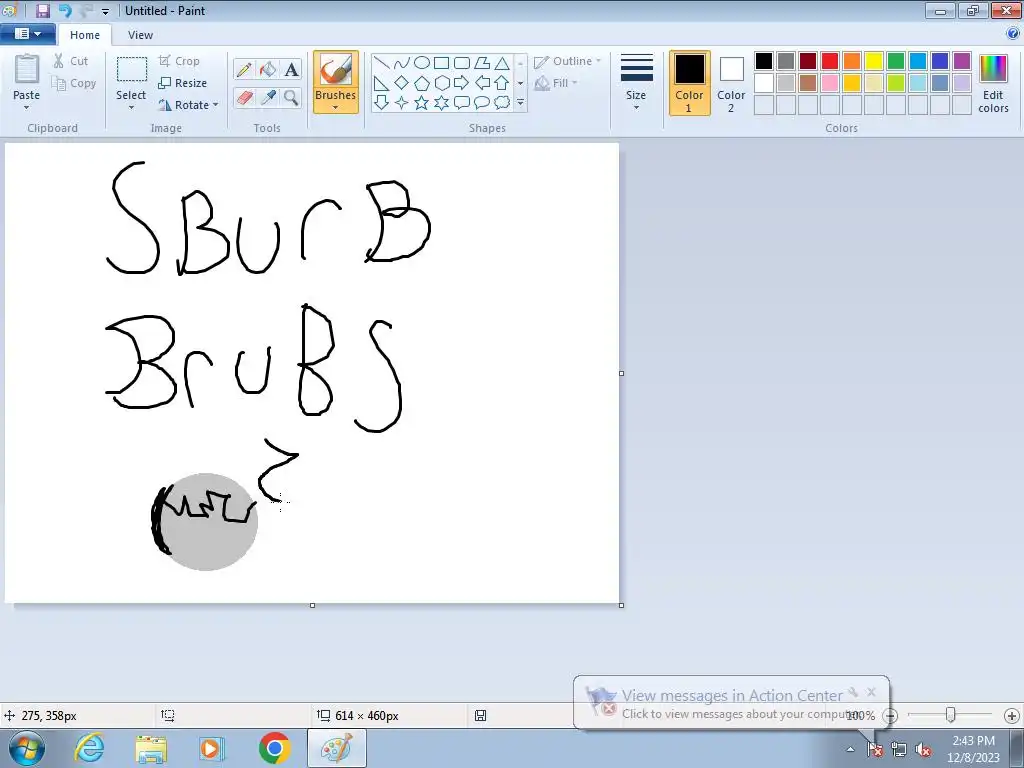Click the Resize button

[182, 83]
